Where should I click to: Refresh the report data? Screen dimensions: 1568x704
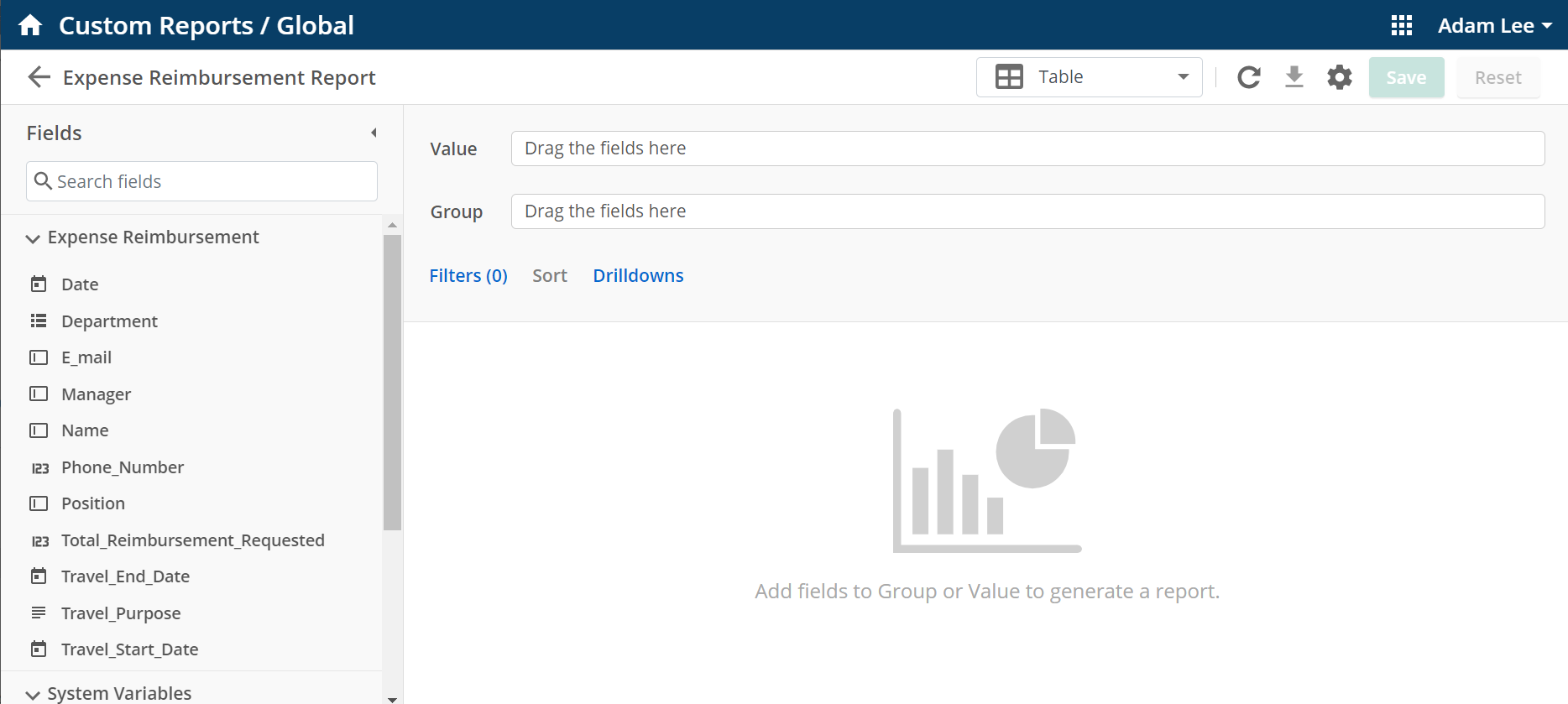pos(1248,77)
